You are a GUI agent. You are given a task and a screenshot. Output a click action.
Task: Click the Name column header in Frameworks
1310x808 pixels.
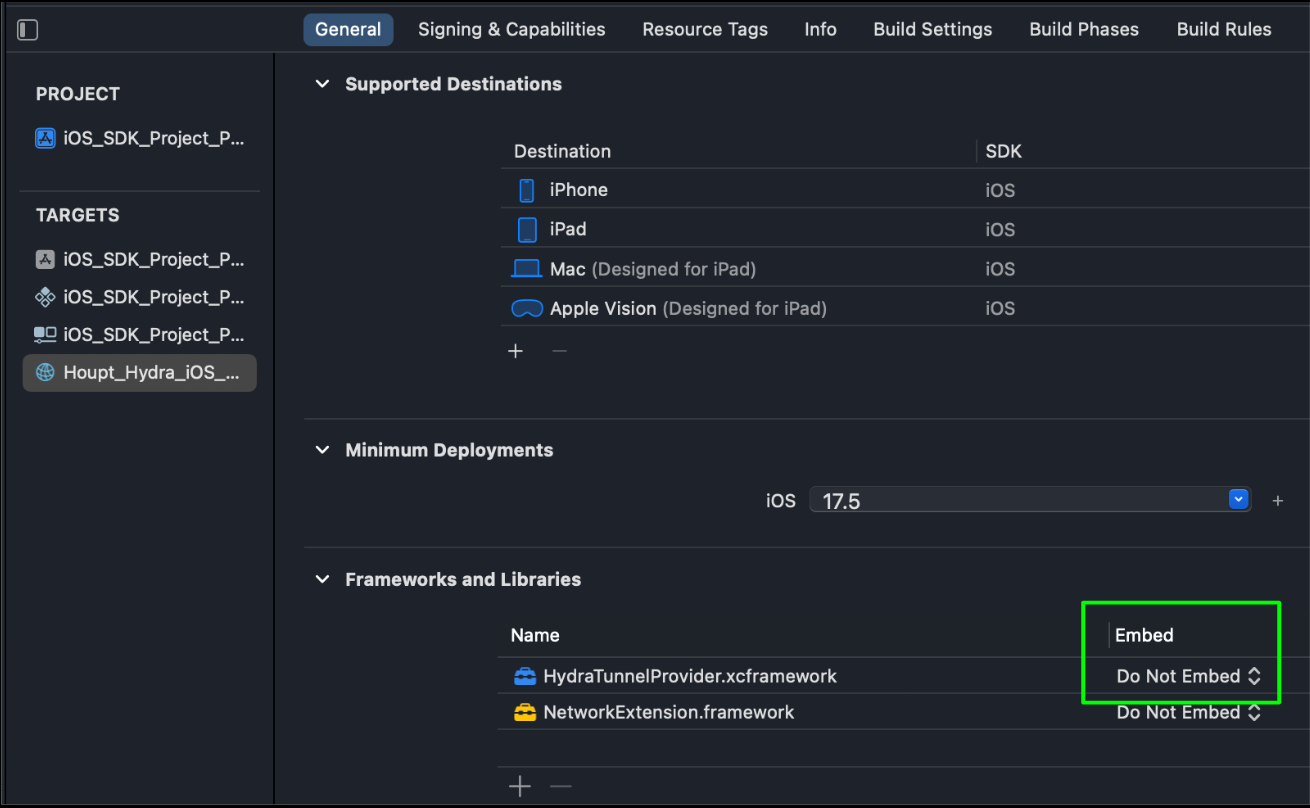click(x=535, y=635)
